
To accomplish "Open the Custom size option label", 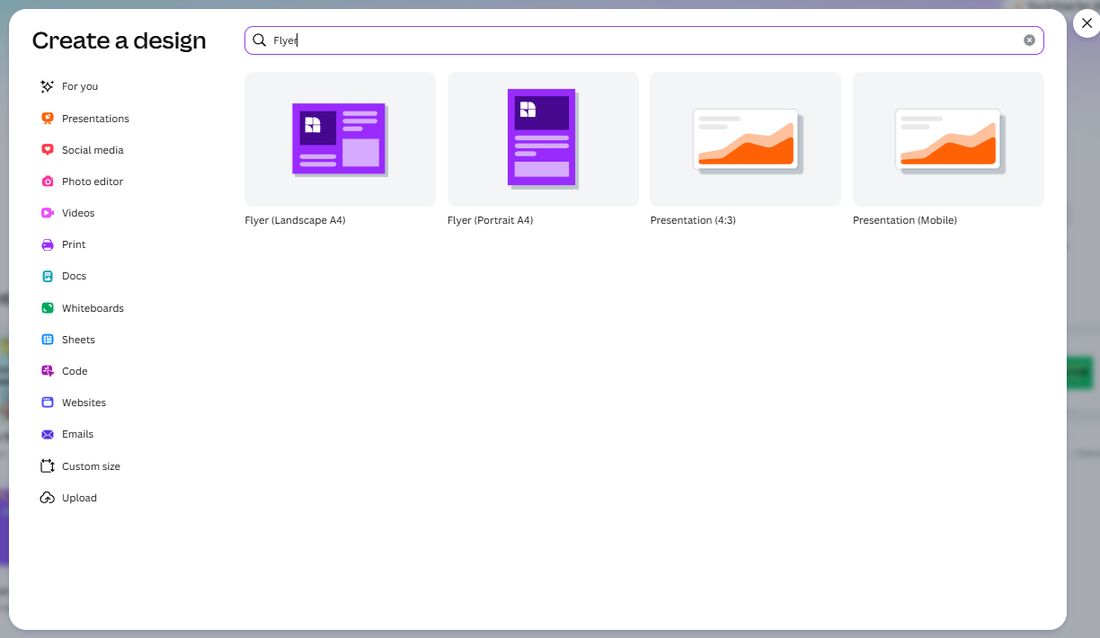I will click(x=91, y=466).
